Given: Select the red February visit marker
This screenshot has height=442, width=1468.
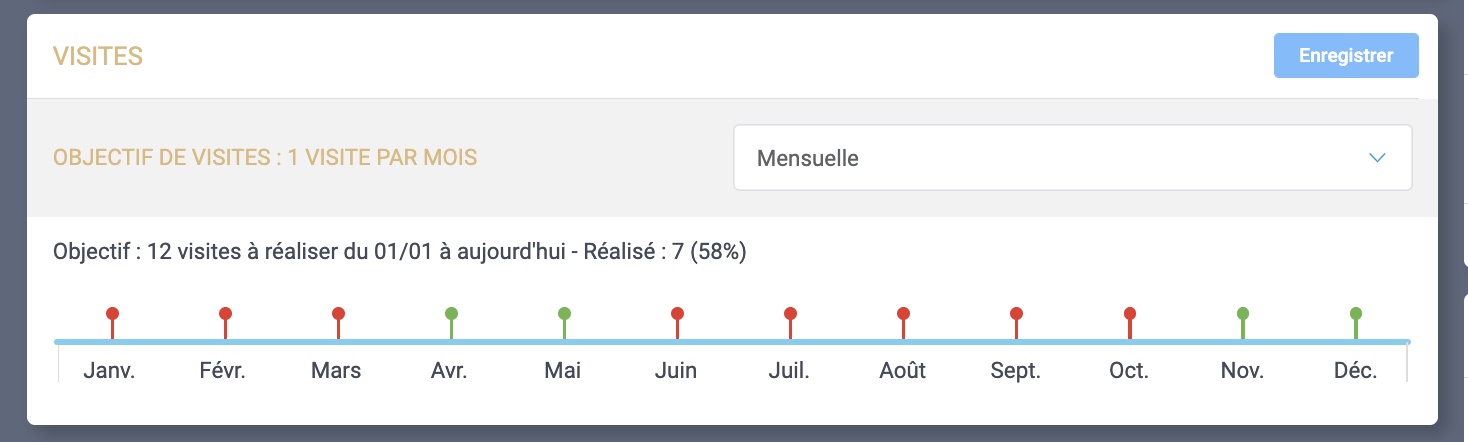Looking at the screenshot, I should tap(226, 314).
